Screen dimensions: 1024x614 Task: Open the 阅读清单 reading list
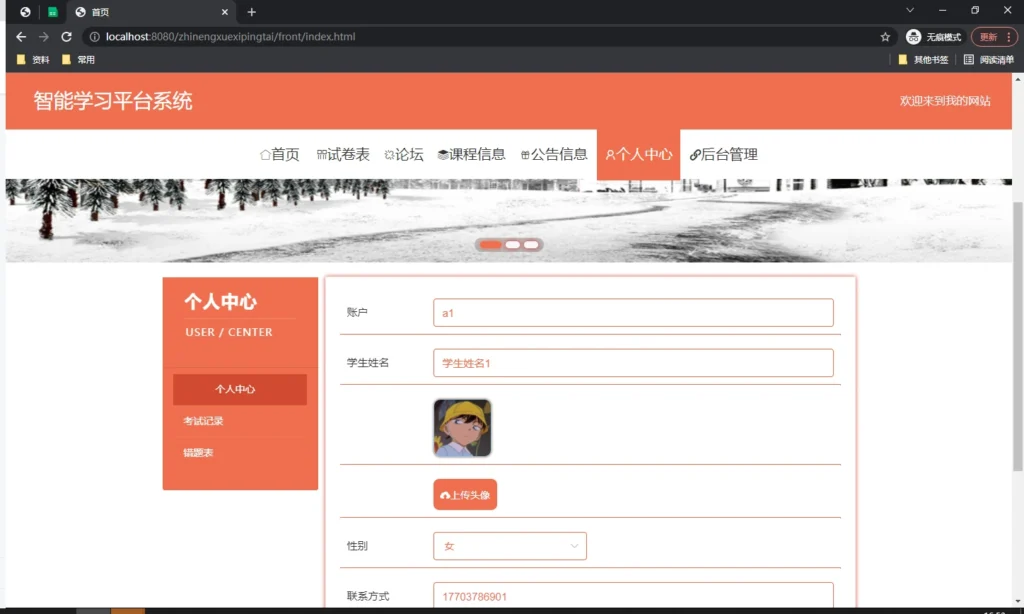(988, 60)
